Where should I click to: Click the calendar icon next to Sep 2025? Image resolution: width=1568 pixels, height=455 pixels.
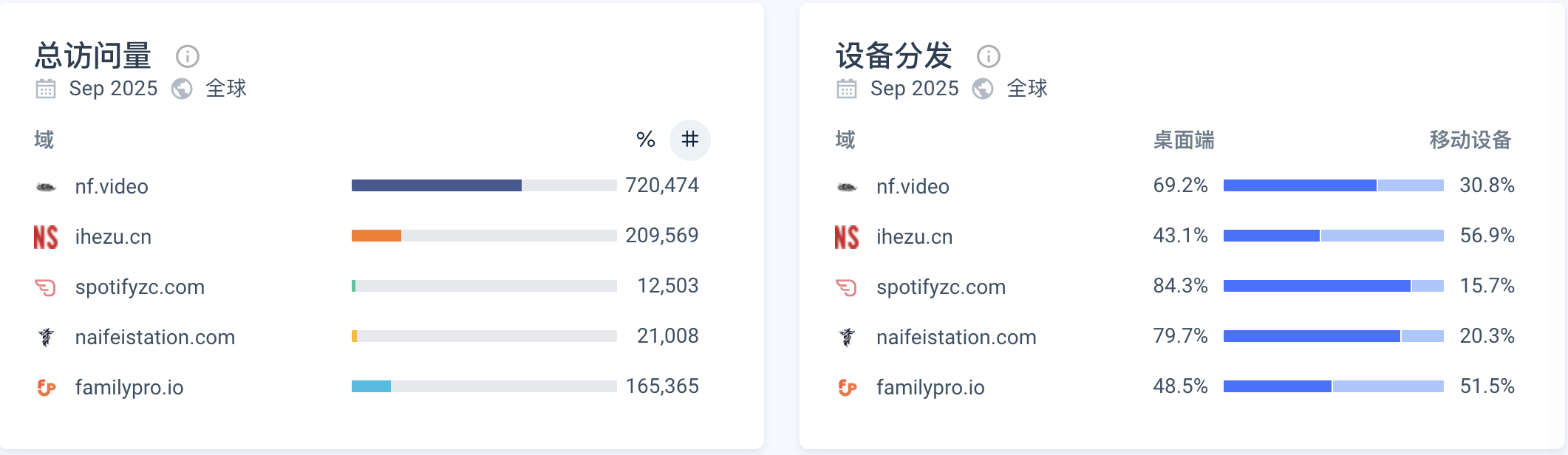coord(47,89)
